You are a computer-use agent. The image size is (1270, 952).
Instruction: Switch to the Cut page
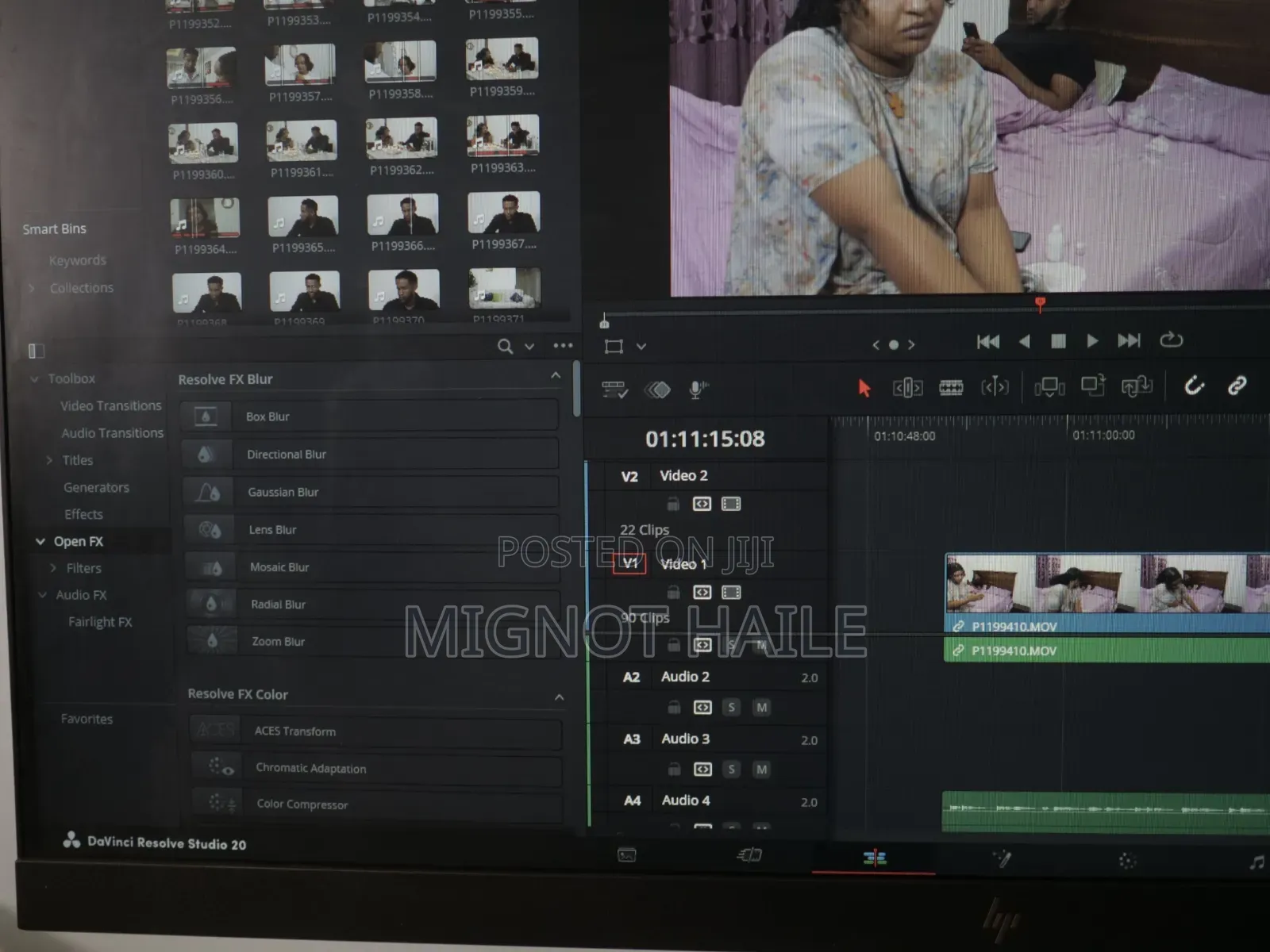tap(749, 855)
